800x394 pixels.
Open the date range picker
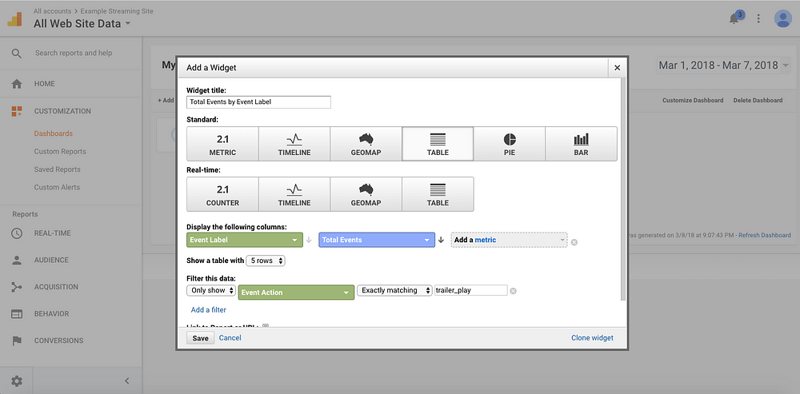coord(723,65)
